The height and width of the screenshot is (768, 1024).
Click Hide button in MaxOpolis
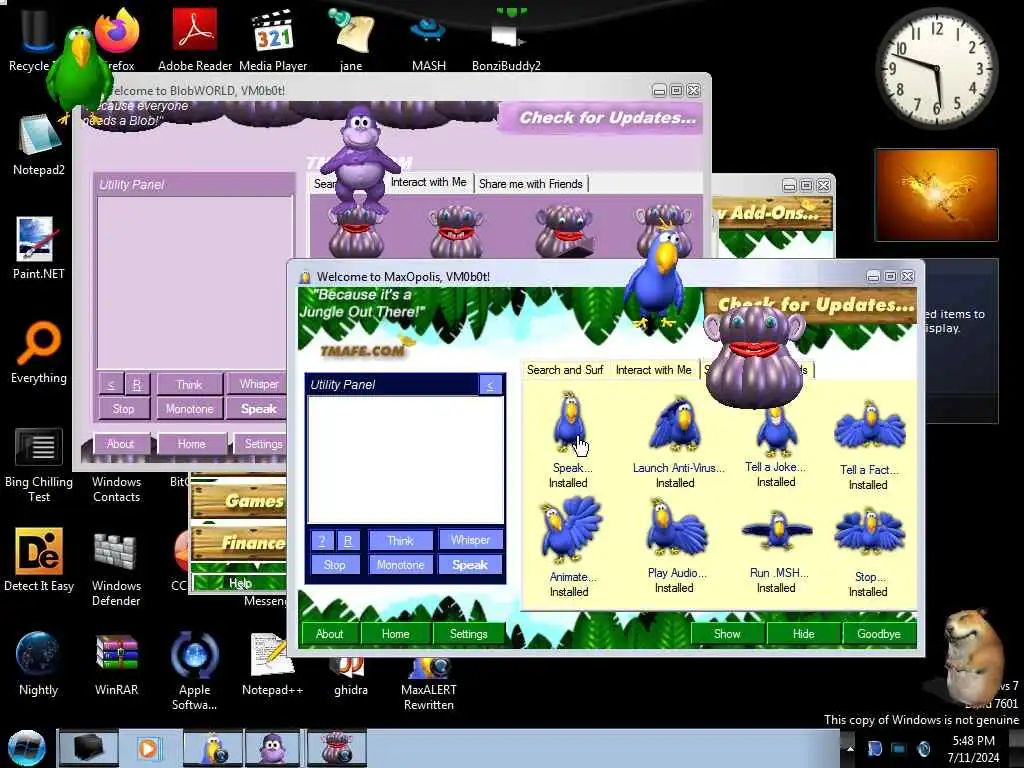coord(803,633)
